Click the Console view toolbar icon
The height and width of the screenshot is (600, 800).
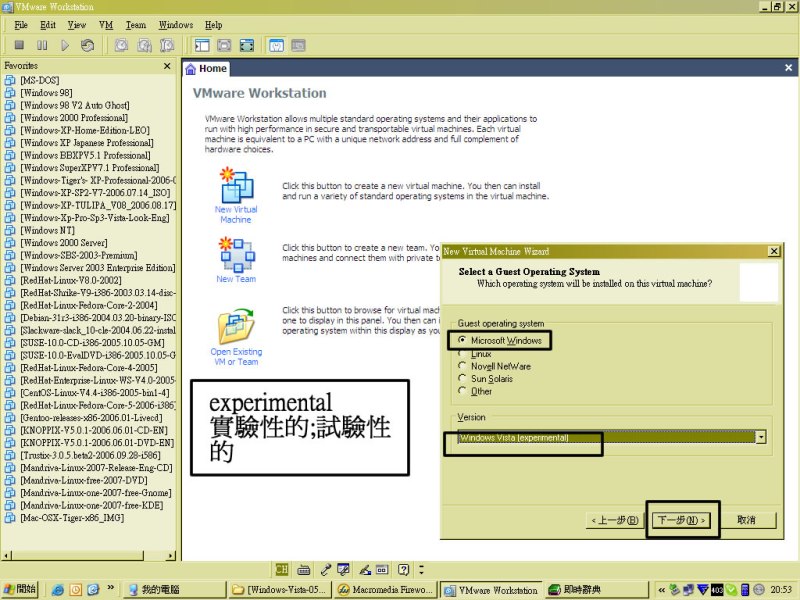point(298,45)
